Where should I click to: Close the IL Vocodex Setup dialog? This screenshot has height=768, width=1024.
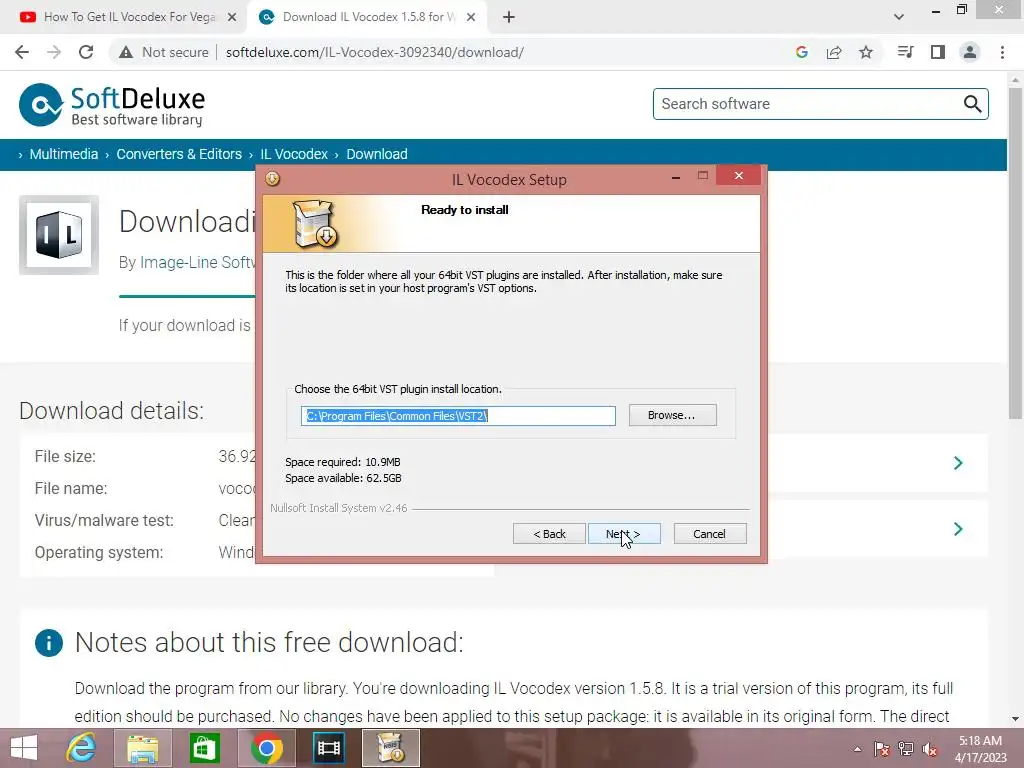(x=739, y=176)
